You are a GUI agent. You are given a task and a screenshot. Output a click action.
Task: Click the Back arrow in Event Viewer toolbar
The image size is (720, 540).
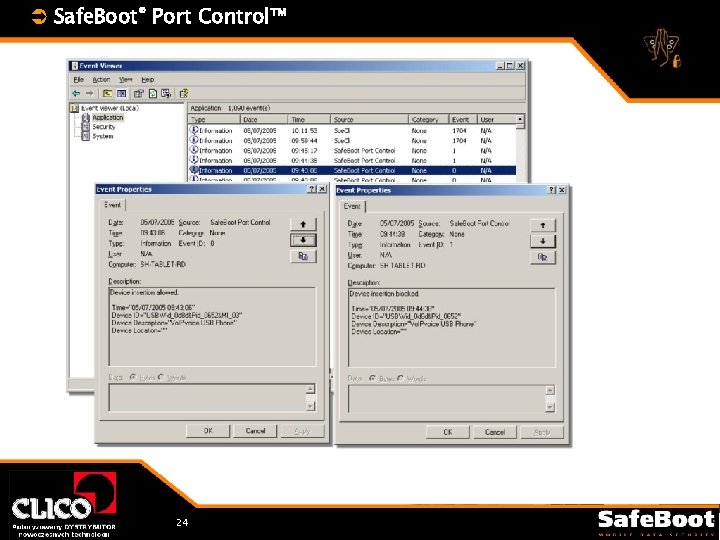pos(76,93)
